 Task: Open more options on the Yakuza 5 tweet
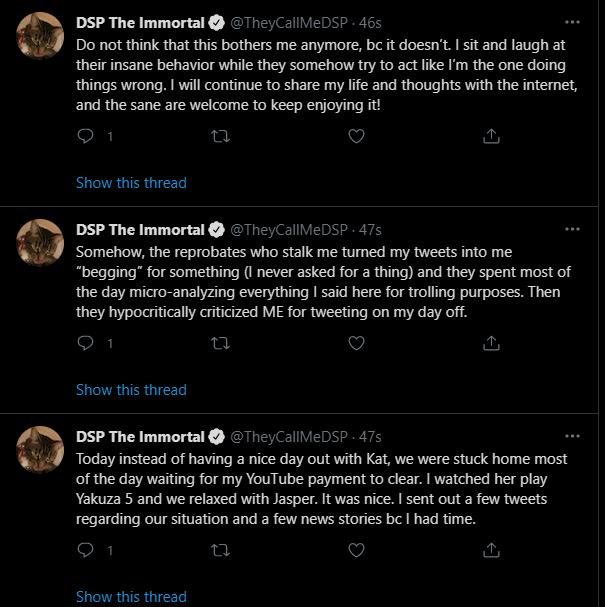(x=572, y=436)
